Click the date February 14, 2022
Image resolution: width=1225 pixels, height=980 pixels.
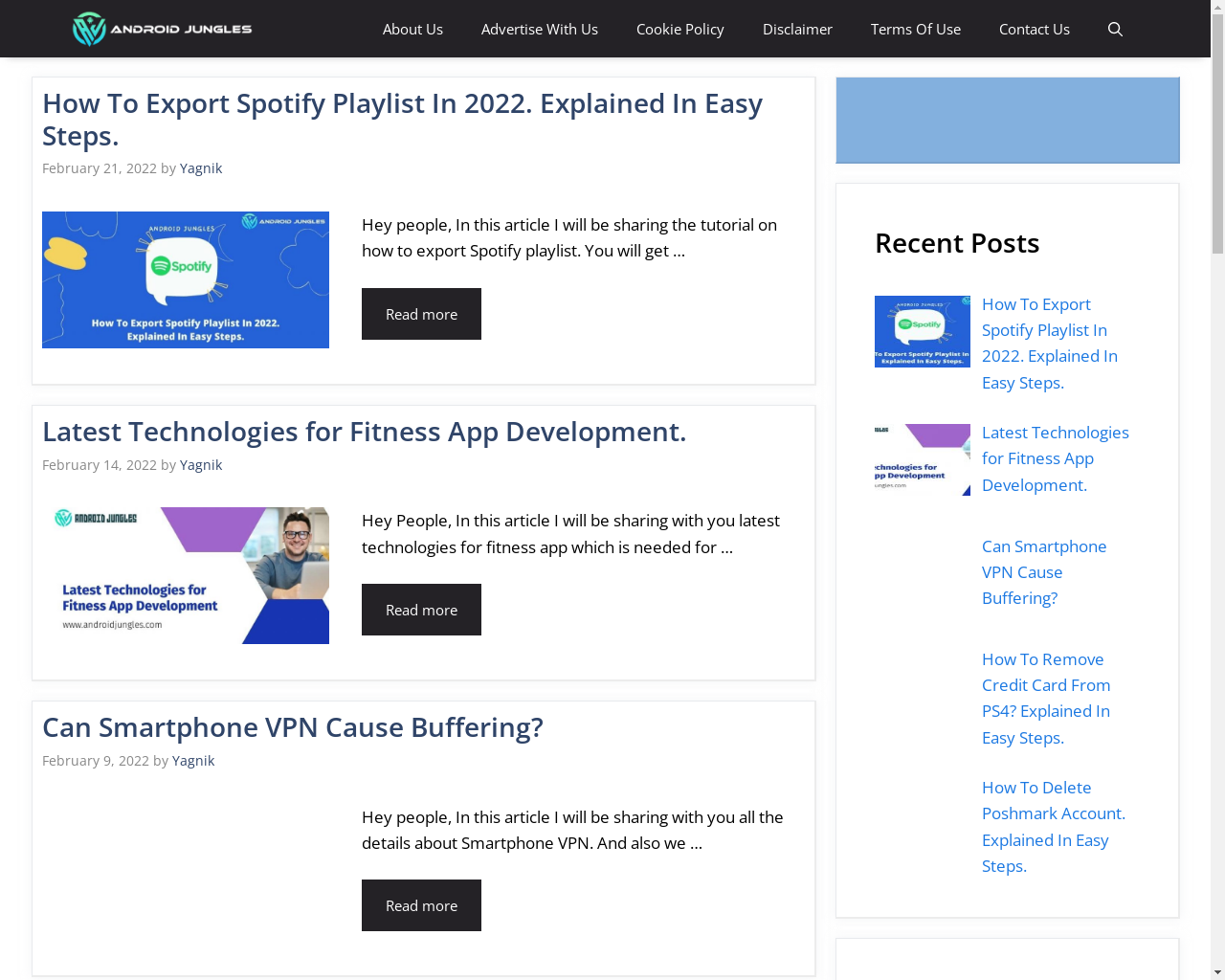(100, 465)
